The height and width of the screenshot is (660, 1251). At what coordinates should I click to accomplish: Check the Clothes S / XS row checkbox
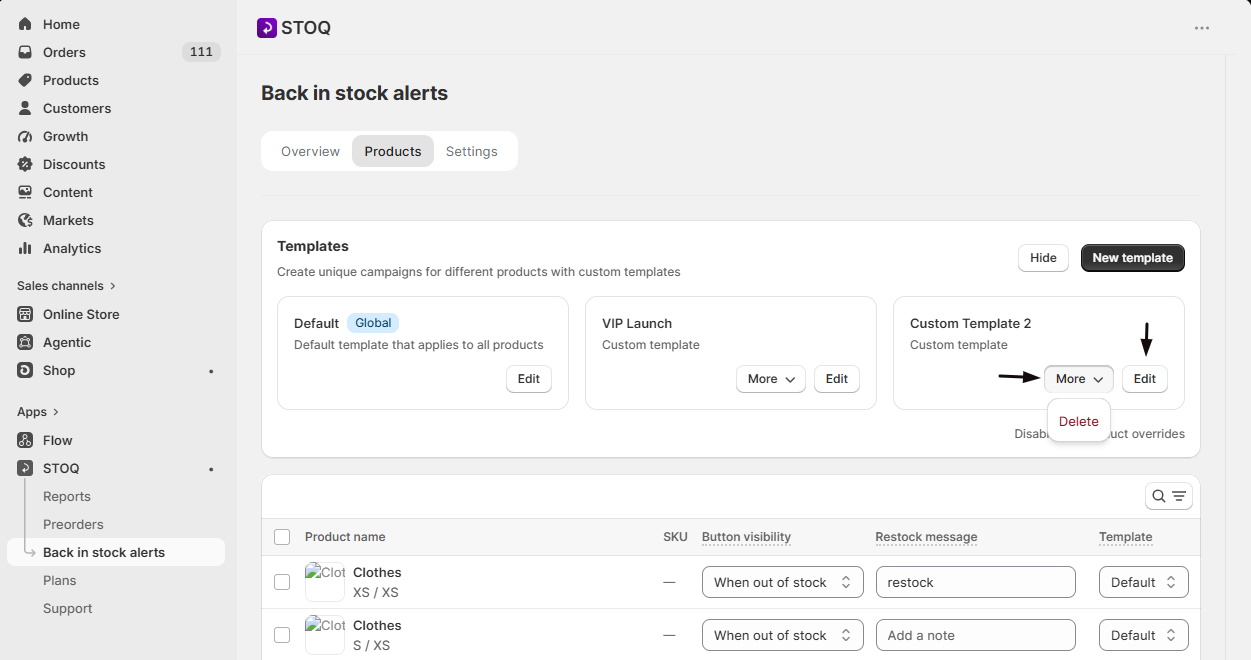pos(282,635)
